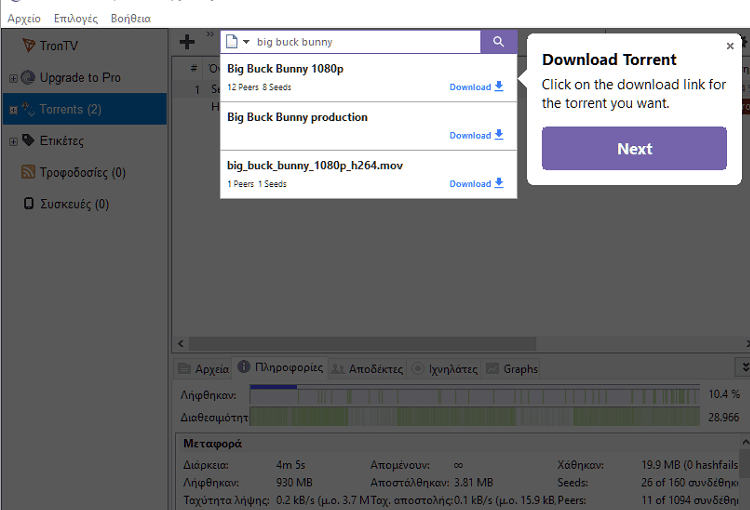Open the search provider dropdown arrow
This screenshot has height=510, width=750.
[x=246, y=42]
